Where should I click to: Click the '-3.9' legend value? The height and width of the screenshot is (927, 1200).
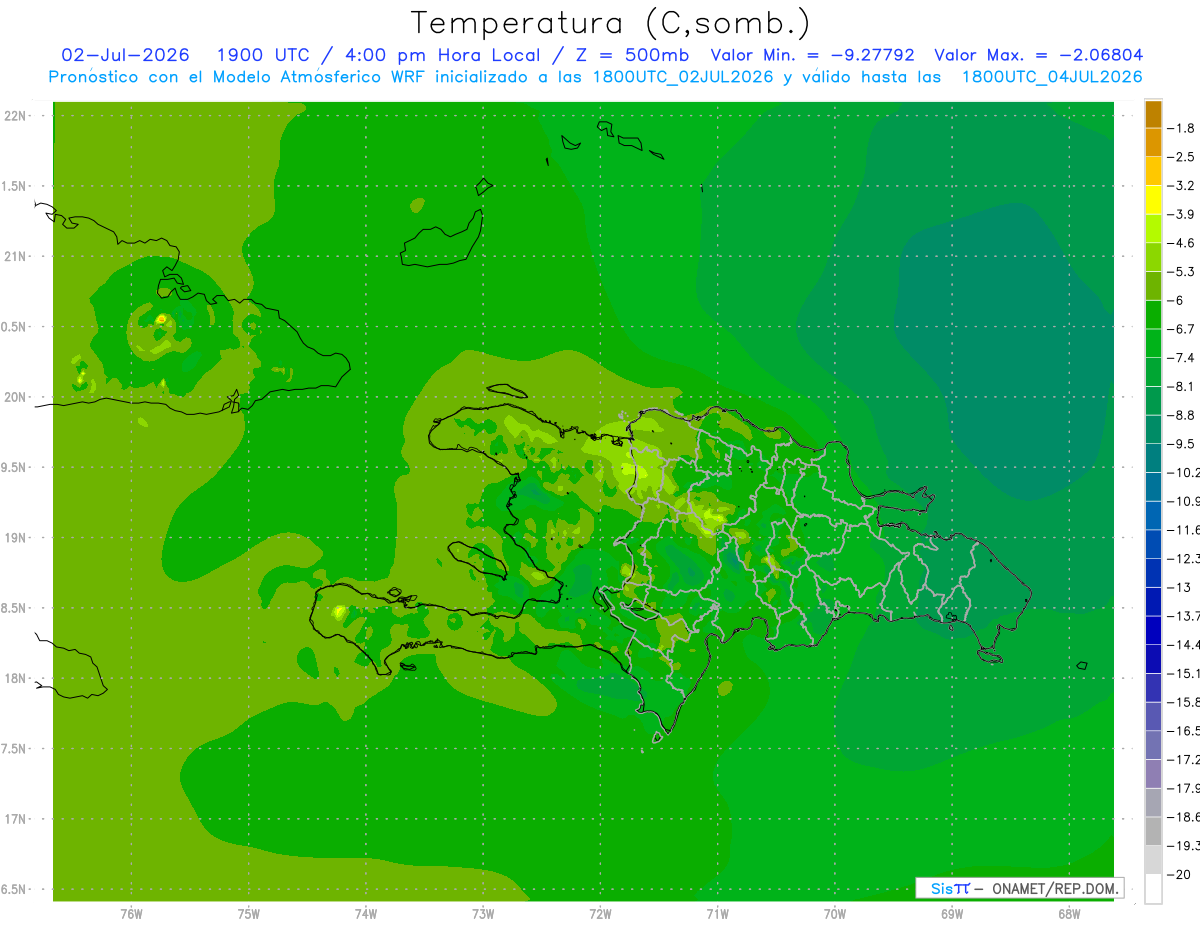click(1183, 214)
